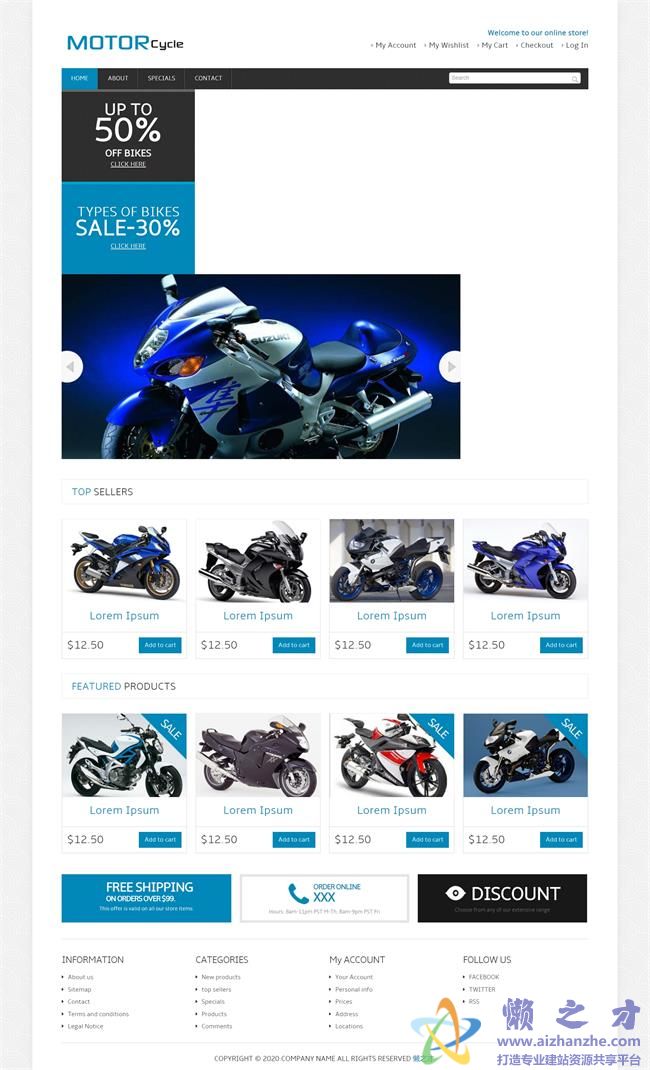The image size is (650, 1070).
Task: Add last featured product to cart
Action: click(x=561, y=839)
